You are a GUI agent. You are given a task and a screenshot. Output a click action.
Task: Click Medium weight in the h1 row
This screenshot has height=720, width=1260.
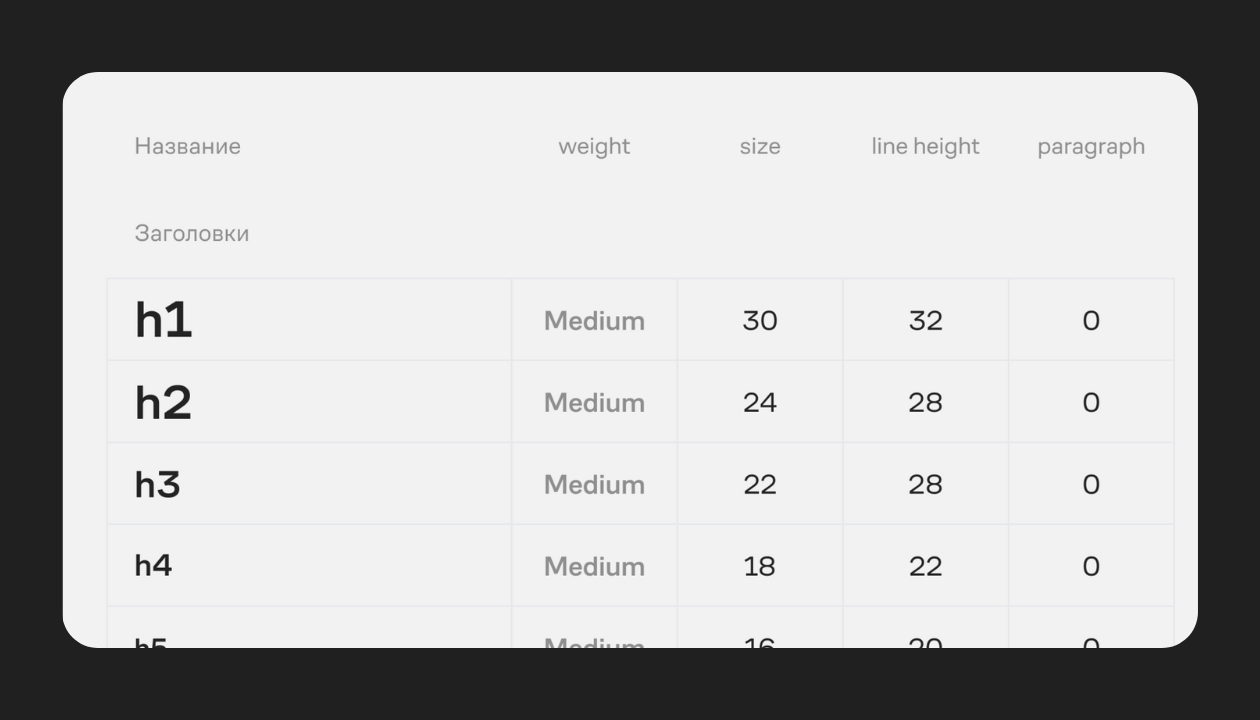point(594,321)
